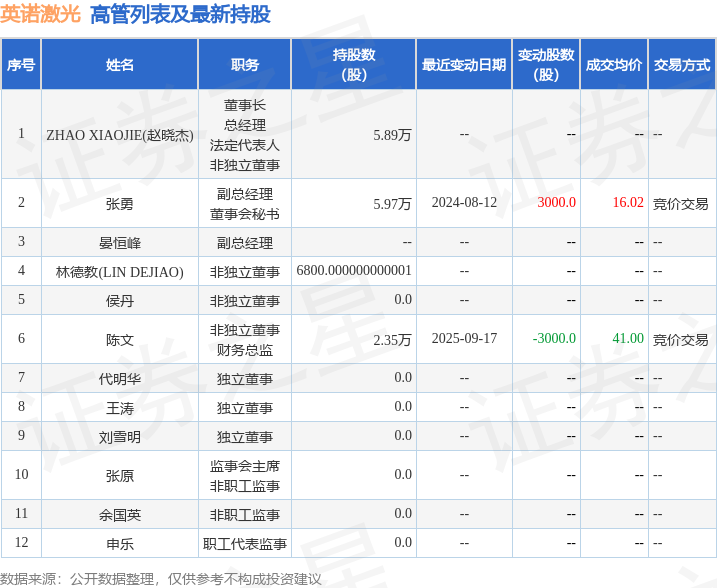Select the 成交均价 column header

(x=614, y=64)
